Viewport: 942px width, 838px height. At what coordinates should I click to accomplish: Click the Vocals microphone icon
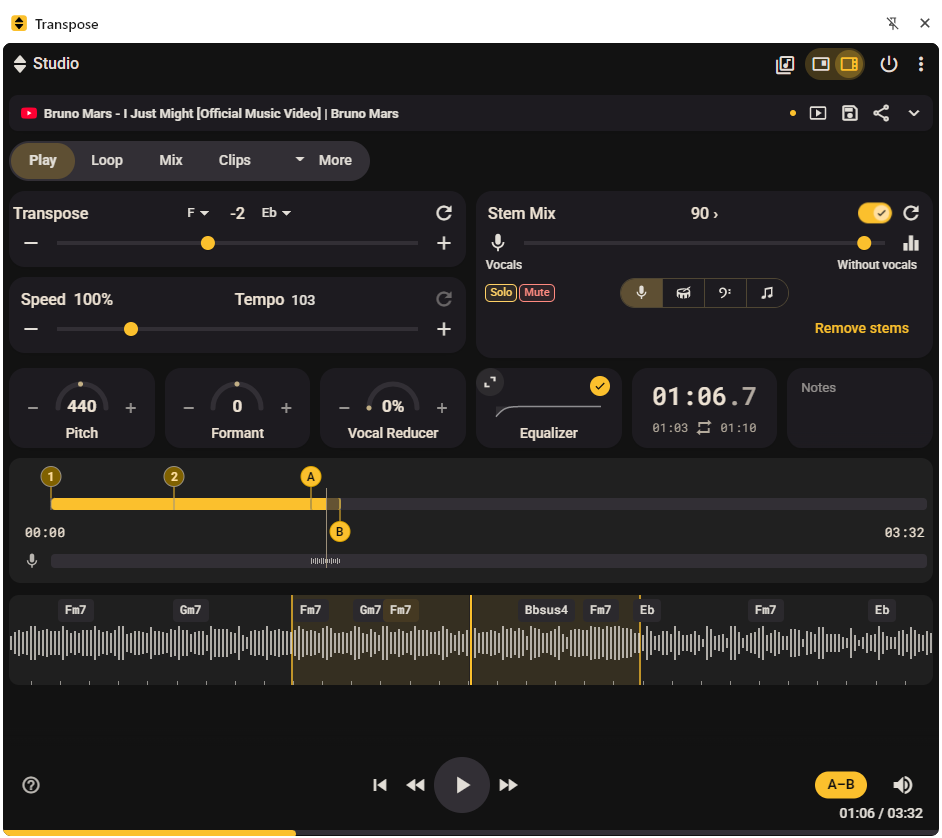coord(498,243)
